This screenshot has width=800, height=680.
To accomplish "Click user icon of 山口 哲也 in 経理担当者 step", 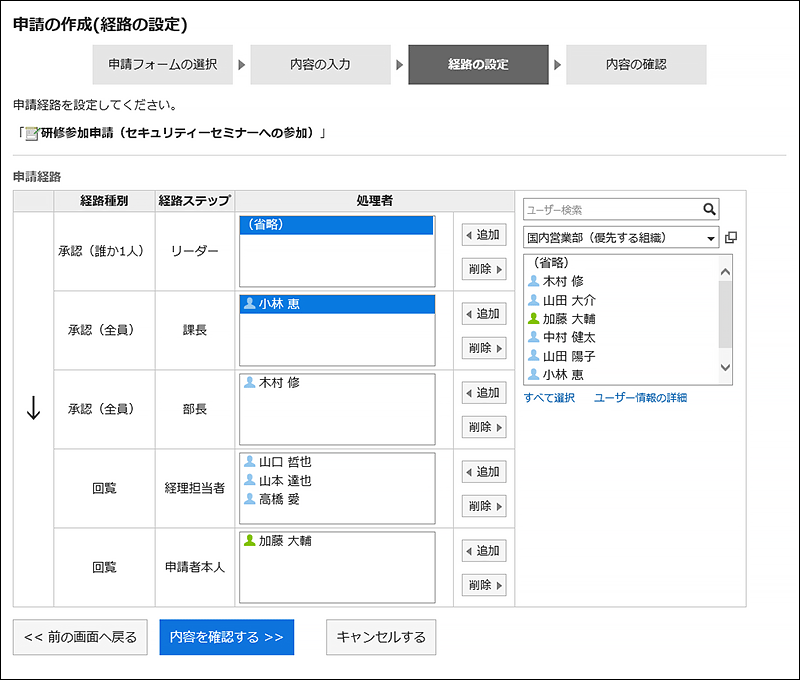I will click(x=249, y=461).
